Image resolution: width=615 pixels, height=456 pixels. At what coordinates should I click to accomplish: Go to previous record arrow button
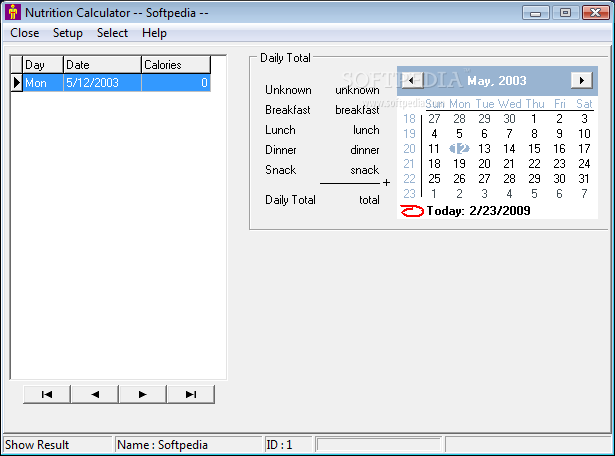[x=95, y=394]
